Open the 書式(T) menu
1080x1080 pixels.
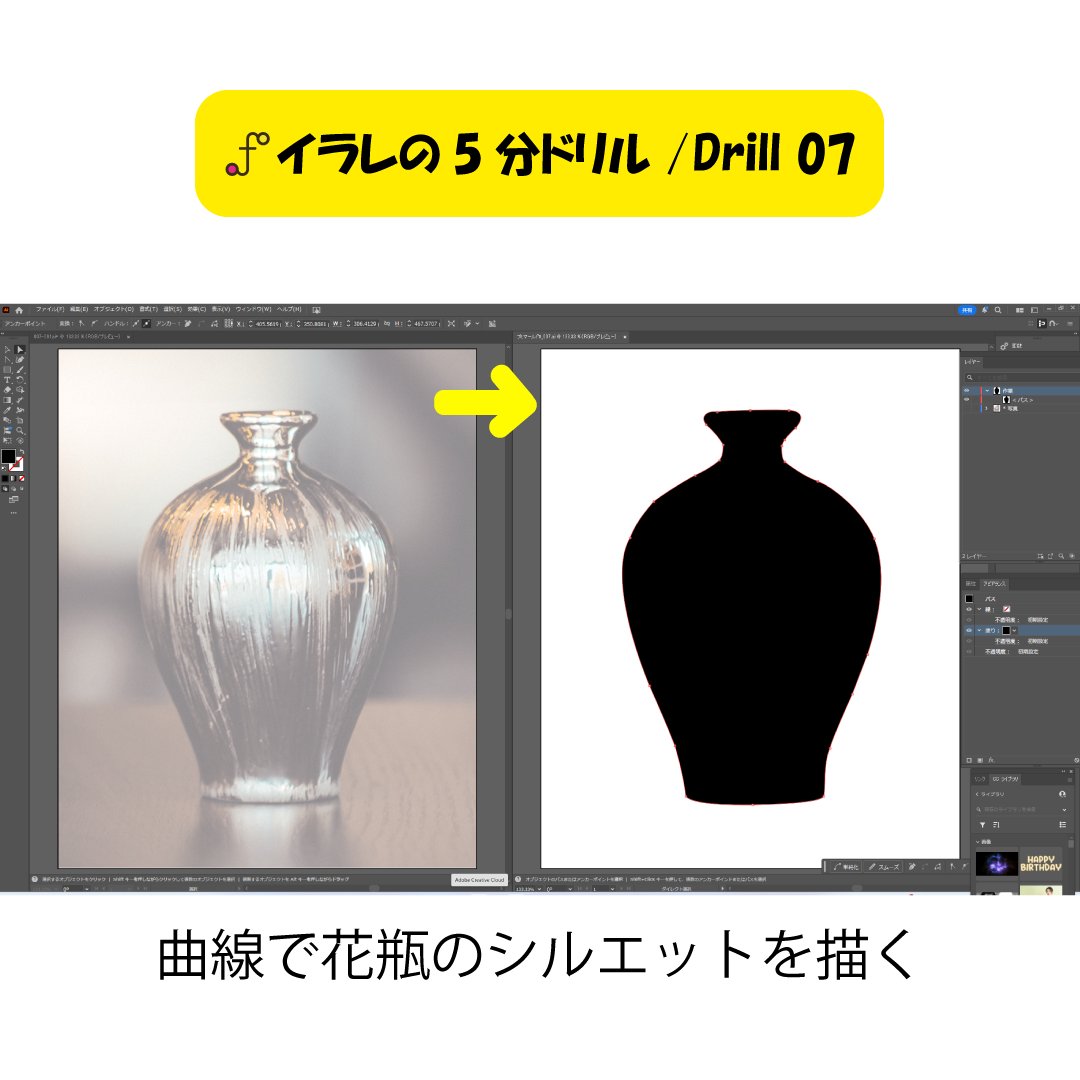[148, 310]
